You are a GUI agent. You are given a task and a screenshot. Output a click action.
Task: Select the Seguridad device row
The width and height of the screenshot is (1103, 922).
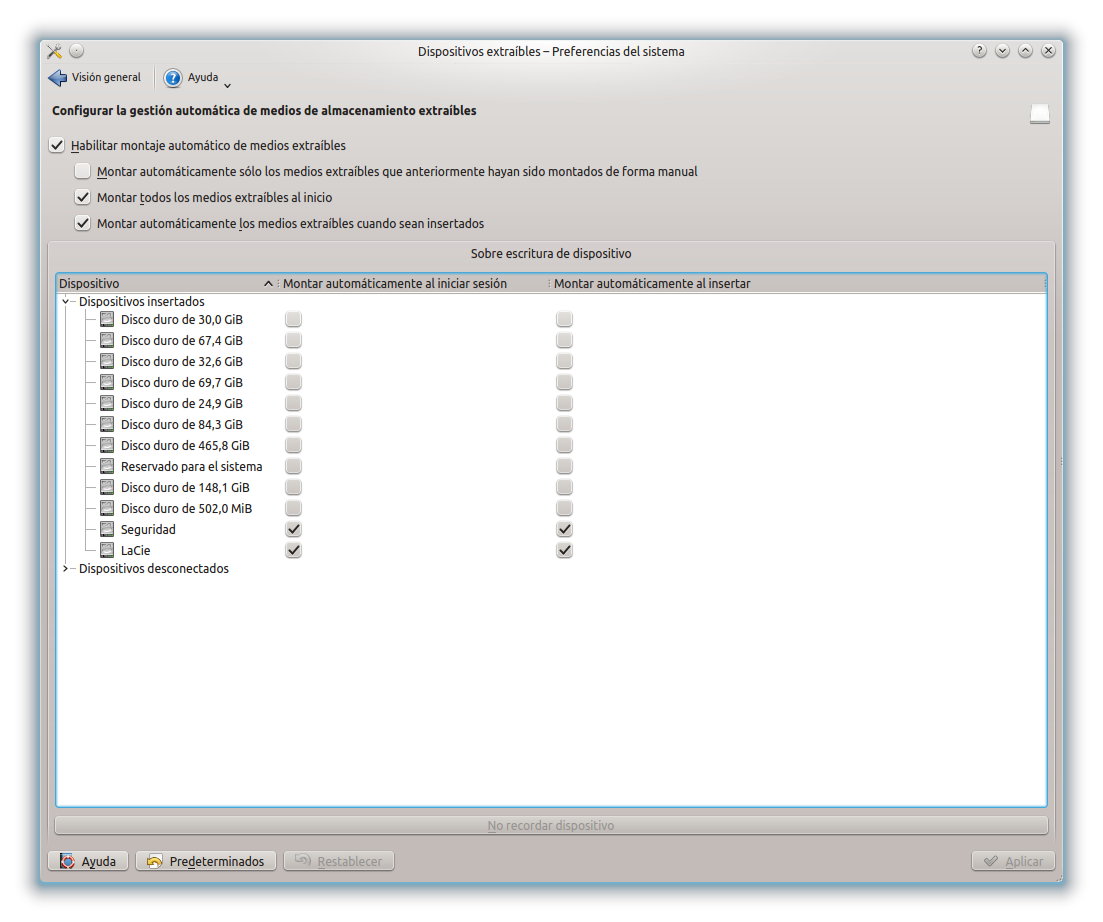click(552, 530)
